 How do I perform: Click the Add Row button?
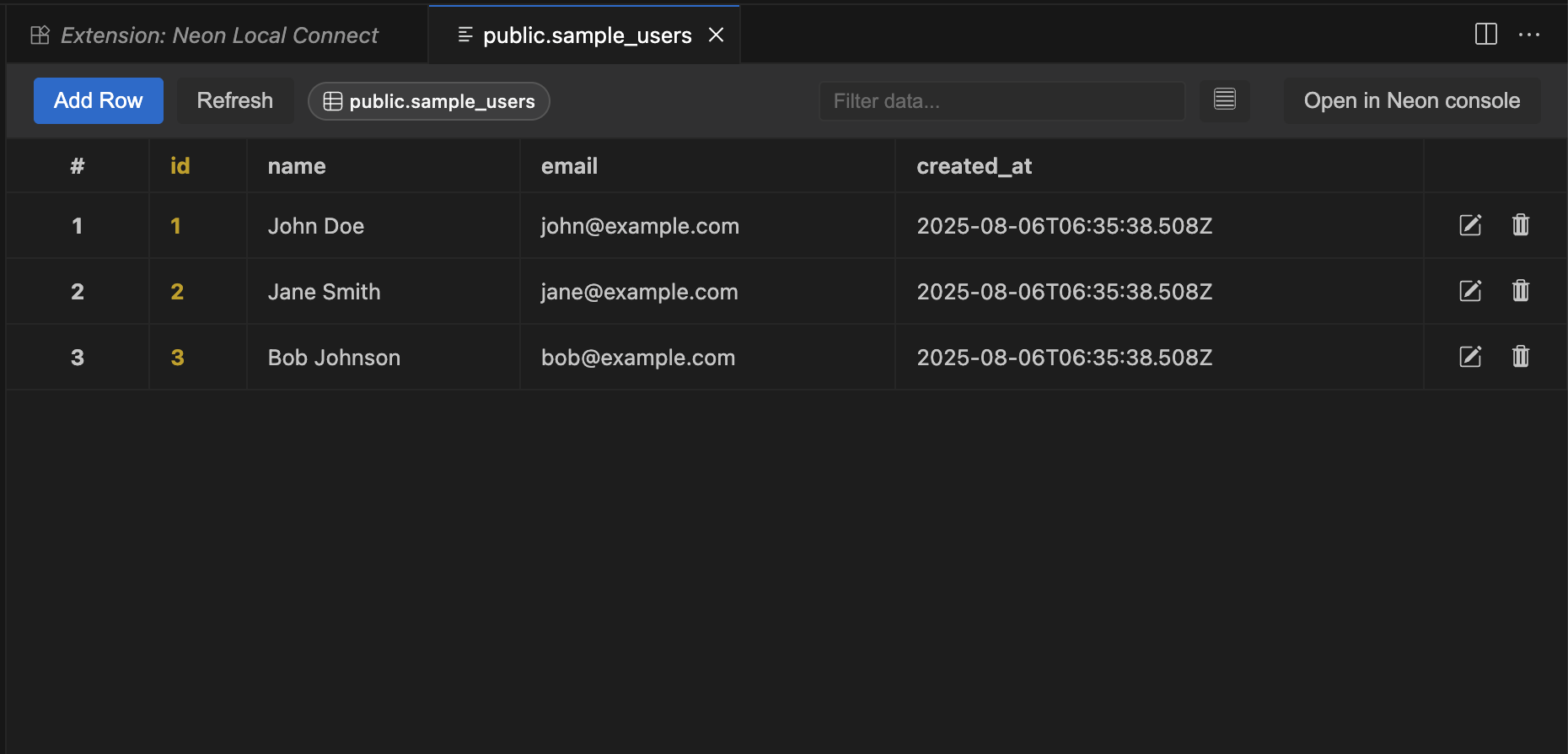pos(98,100)
